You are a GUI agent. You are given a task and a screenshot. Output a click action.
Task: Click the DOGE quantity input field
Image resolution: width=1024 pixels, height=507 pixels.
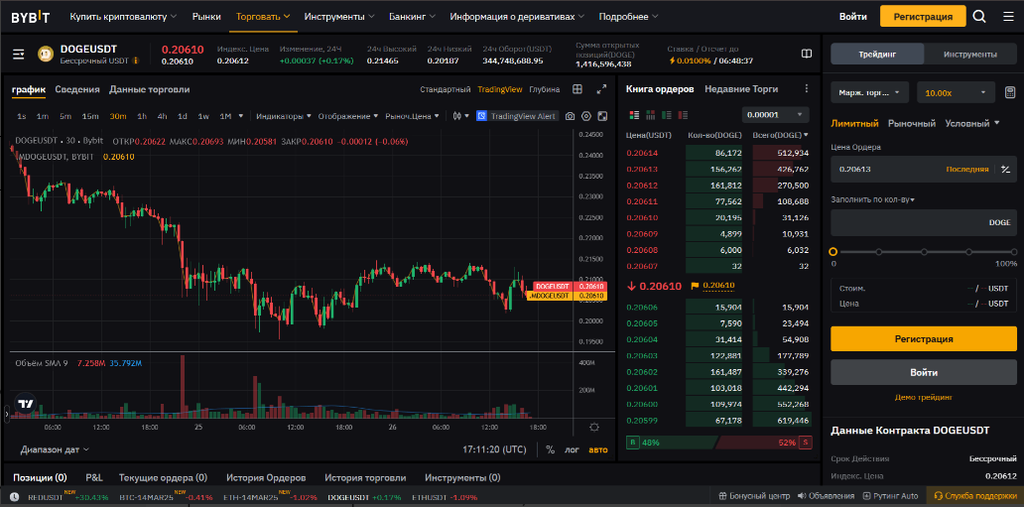pos(923,223)
